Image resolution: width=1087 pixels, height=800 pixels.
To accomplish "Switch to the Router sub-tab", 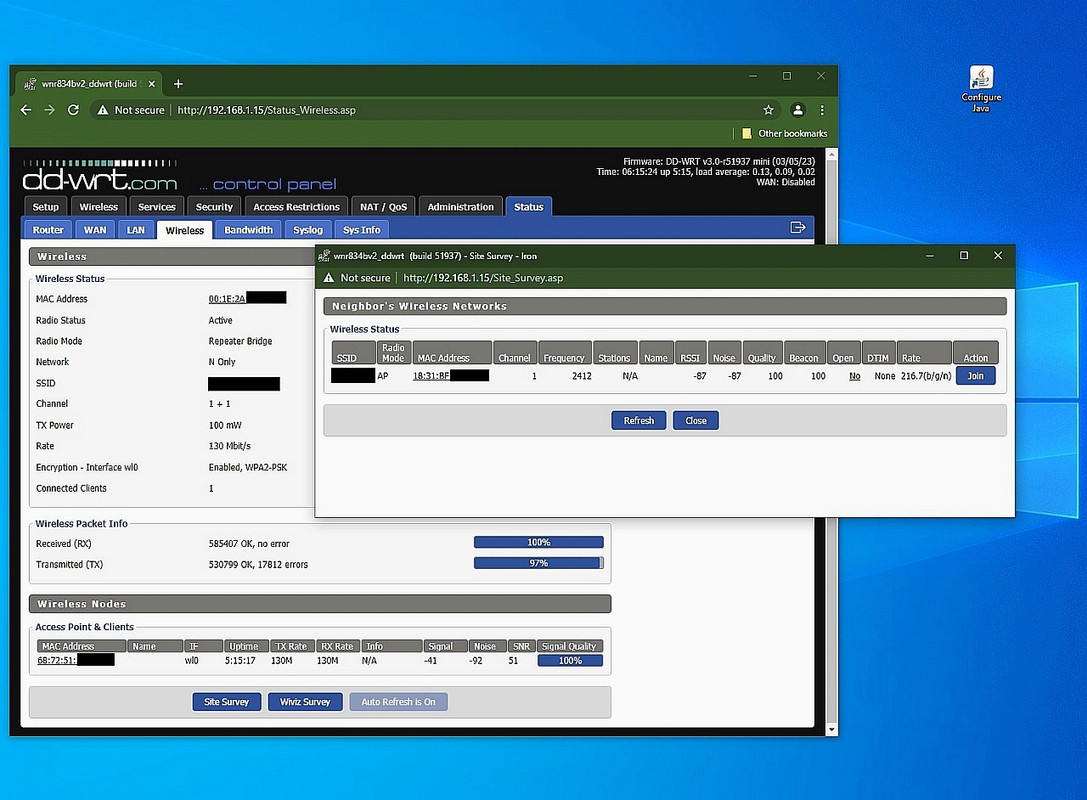I will (48, 229).
